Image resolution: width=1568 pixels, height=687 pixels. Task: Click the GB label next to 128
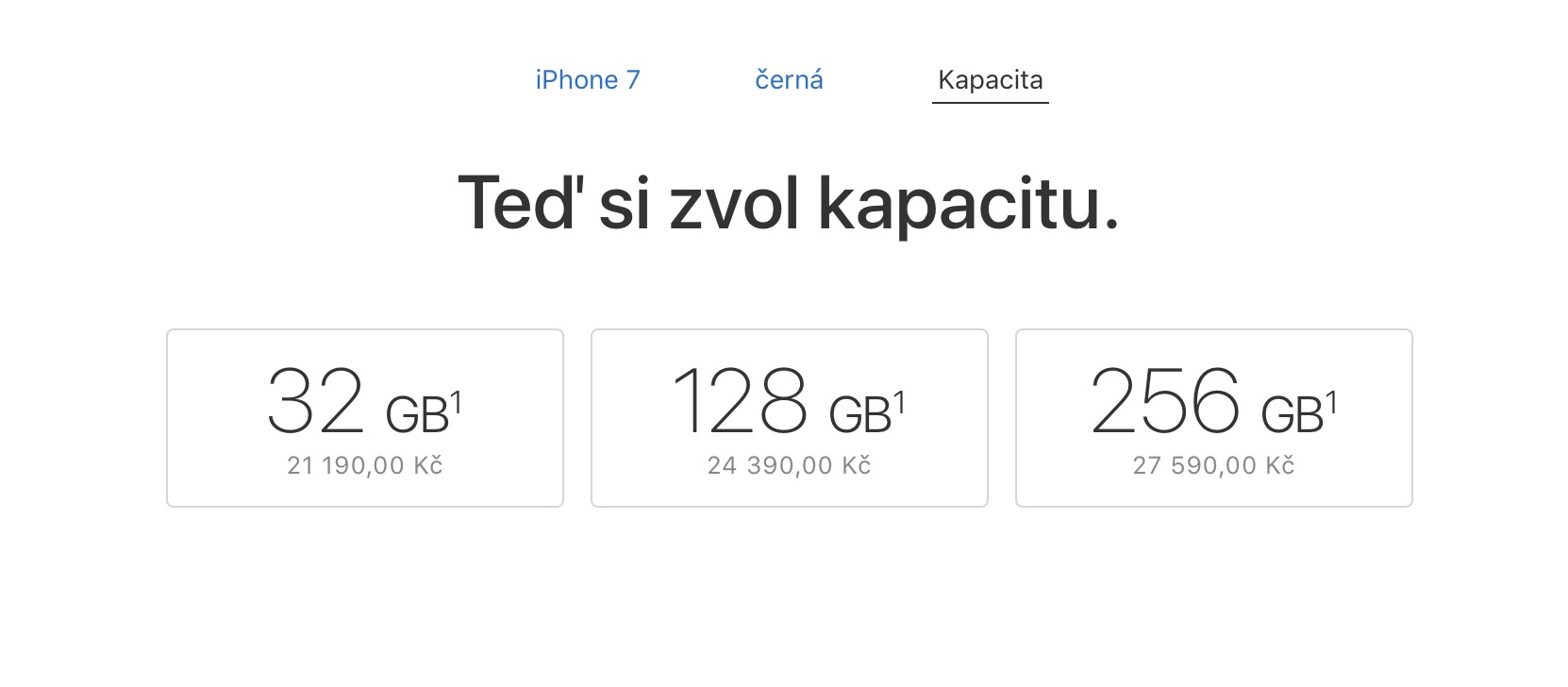pyautogui.click(x=859, y=416)
